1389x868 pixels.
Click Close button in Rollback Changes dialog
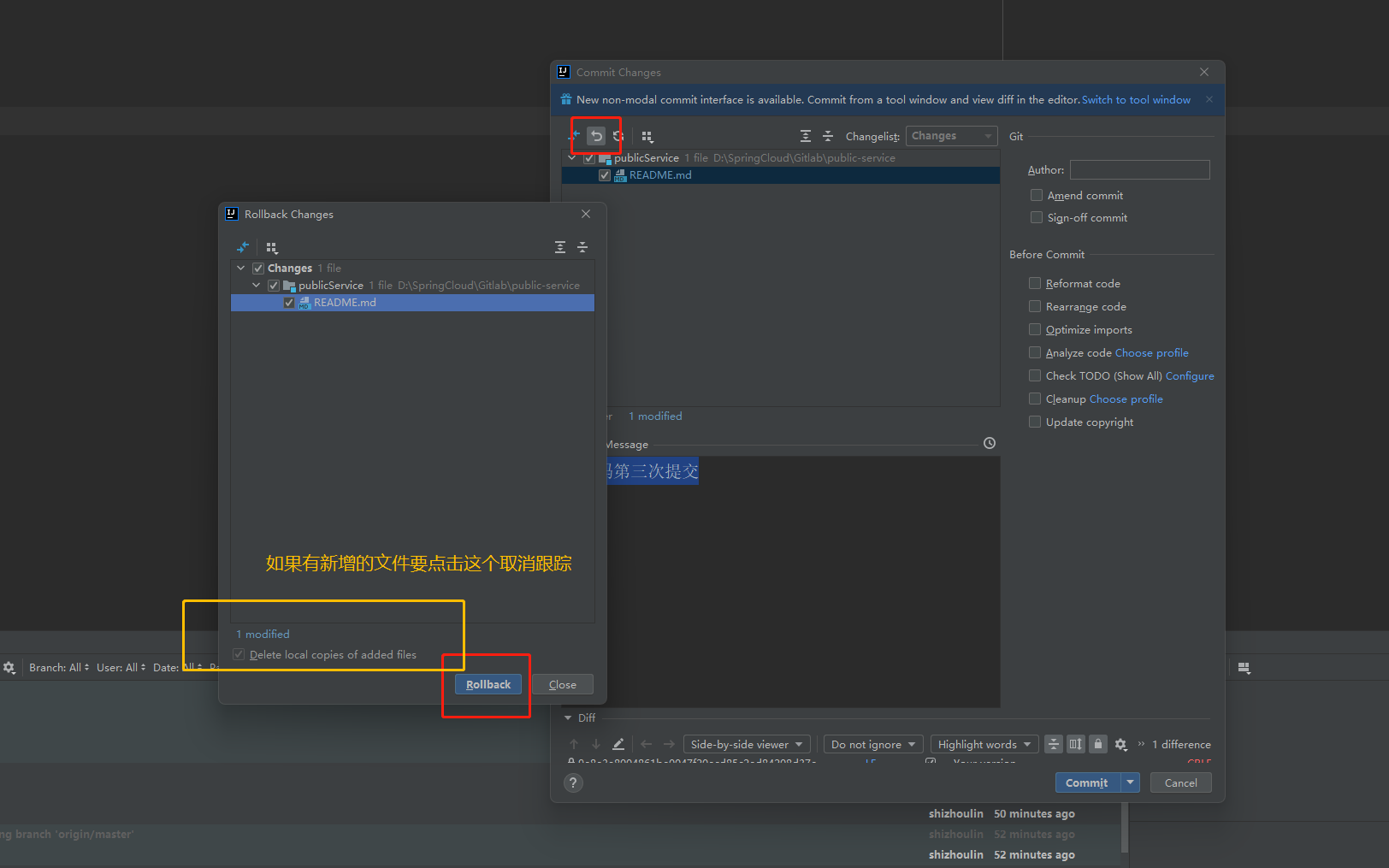click(563, 684)
